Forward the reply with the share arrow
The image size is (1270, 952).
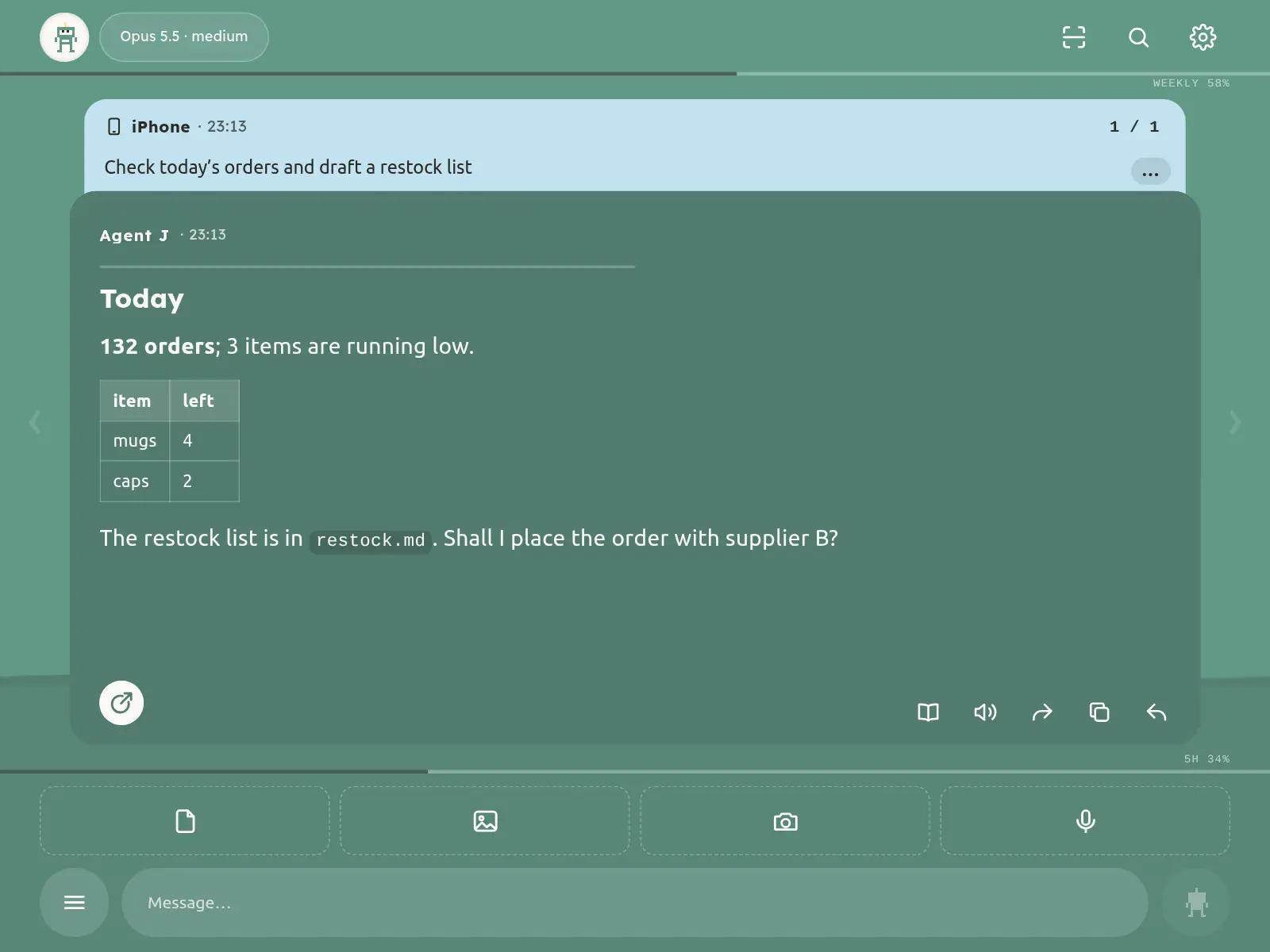(x=1042, y=712)
